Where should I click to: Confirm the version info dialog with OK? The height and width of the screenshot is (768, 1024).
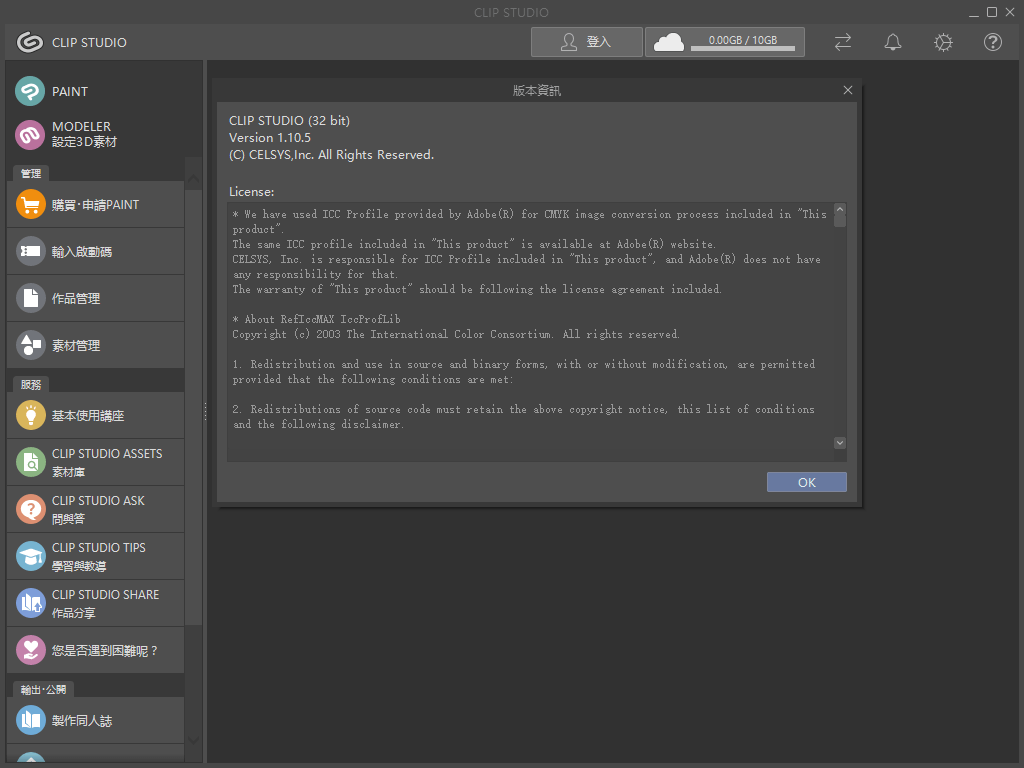point(806,481)
